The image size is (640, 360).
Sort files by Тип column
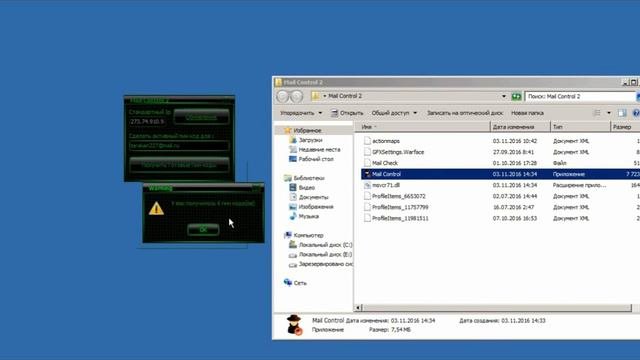580,127
